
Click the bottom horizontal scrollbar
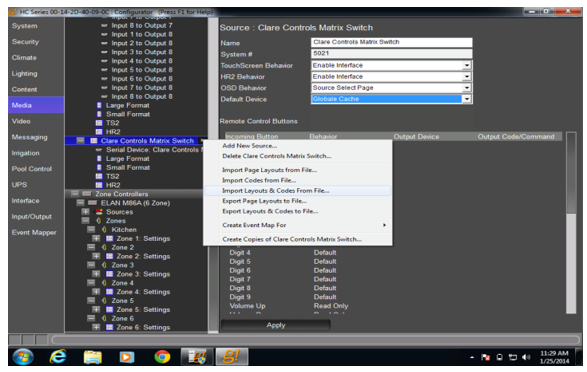316,340
